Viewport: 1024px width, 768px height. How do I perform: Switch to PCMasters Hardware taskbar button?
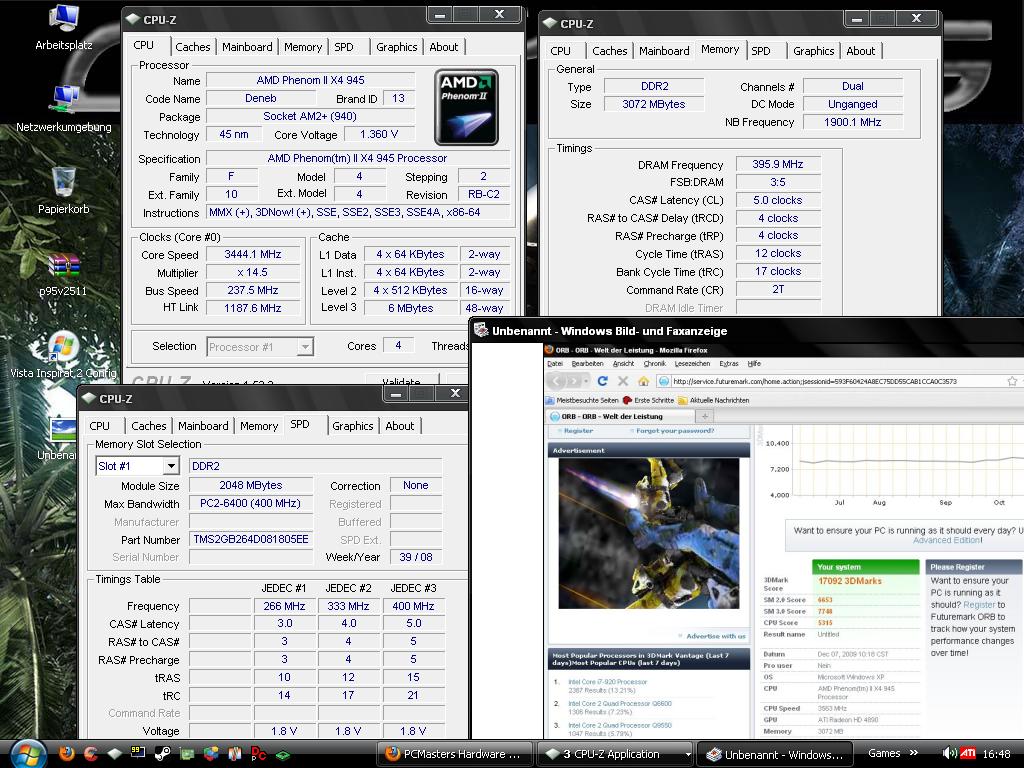point(453,754)
